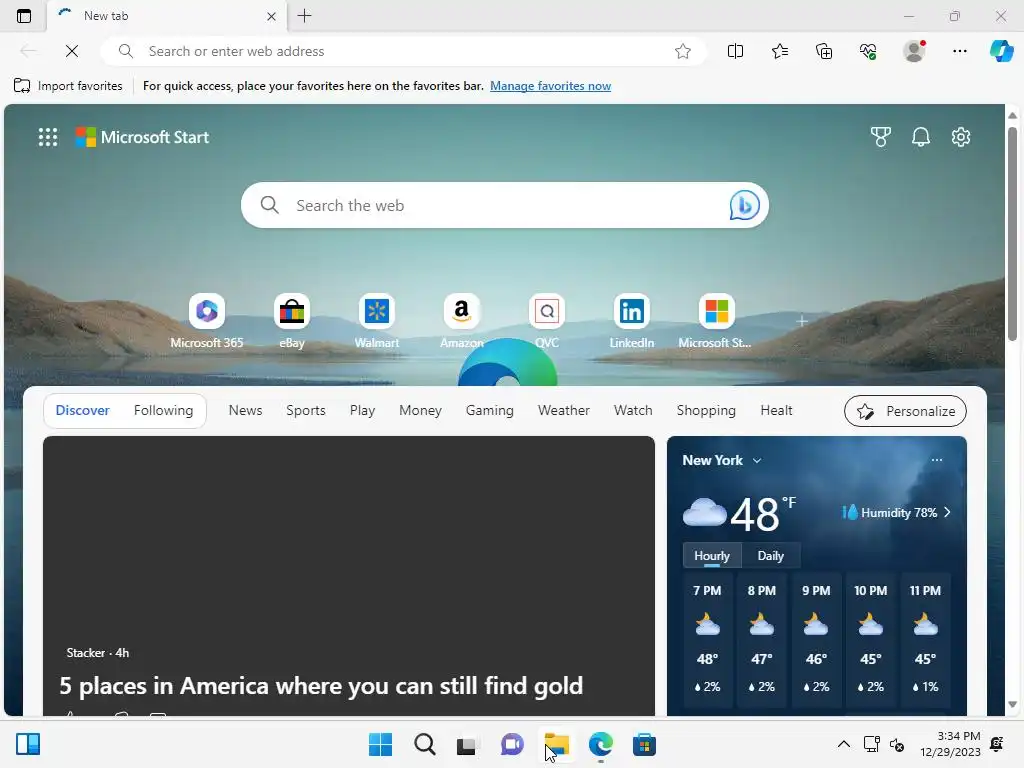Viewport: 1024px width, 768px height.
Task: Open the Sports tab
Action: [306, 410]
